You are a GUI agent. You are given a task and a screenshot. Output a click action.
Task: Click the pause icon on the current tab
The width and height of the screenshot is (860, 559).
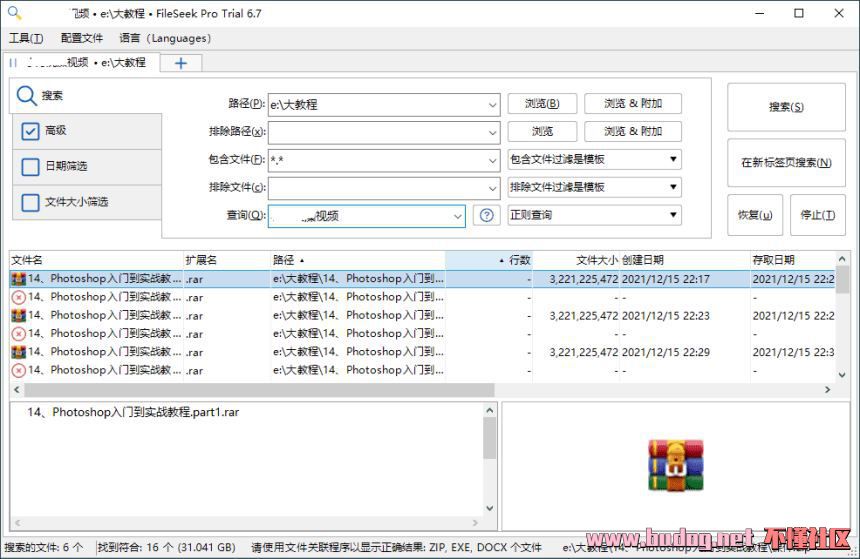13,63
